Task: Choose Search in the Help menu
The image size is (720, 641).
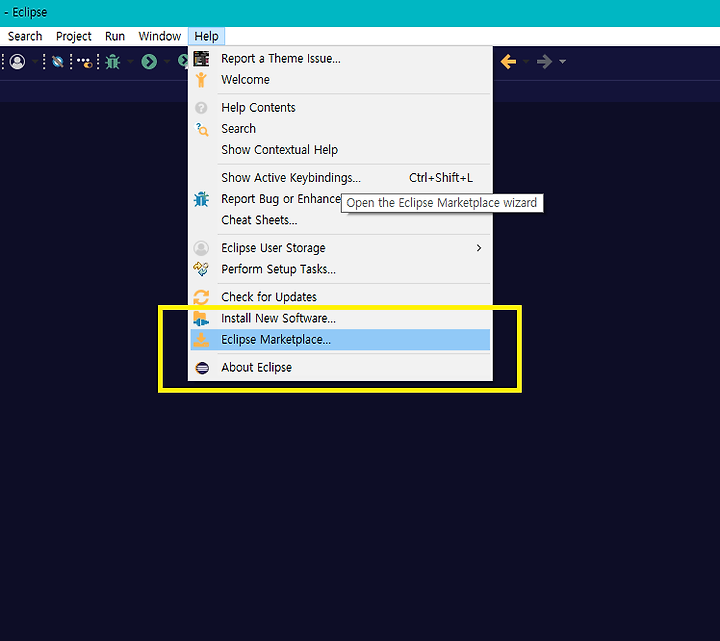Action: point(340,129)
